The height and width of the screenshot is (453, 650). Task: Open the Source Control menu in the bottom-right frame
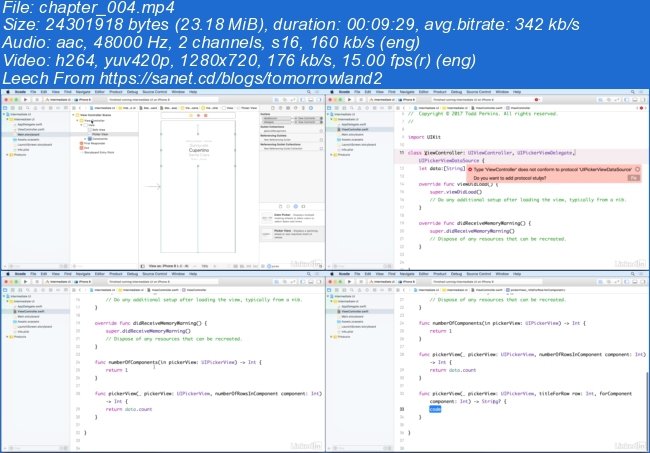479,274
